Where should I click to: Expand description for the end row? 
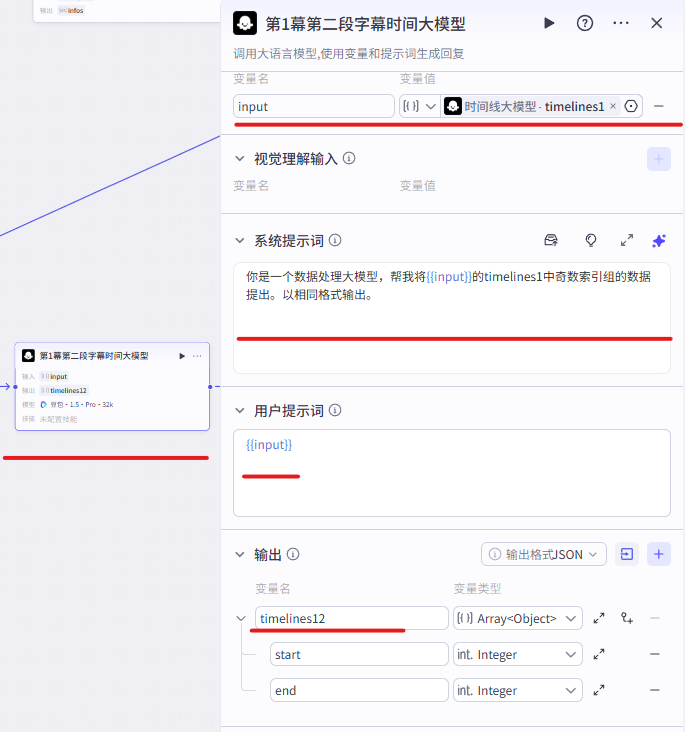tap(599, 690)
